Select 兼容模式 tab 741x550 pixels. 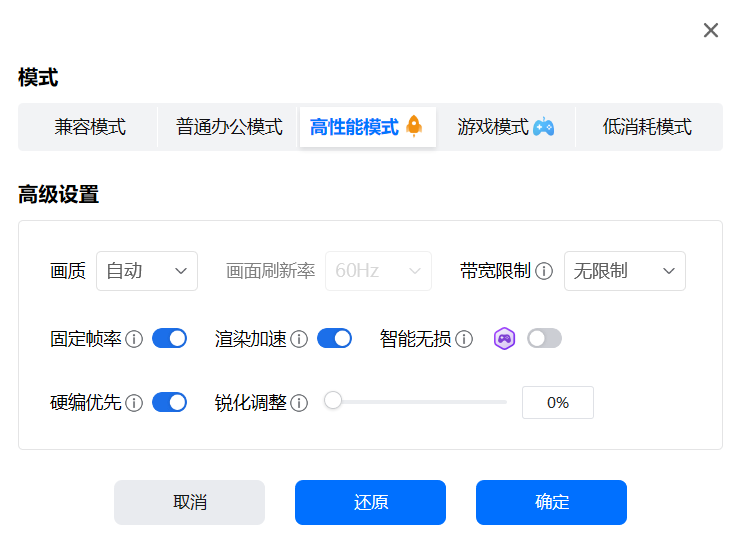click(90, 127)
